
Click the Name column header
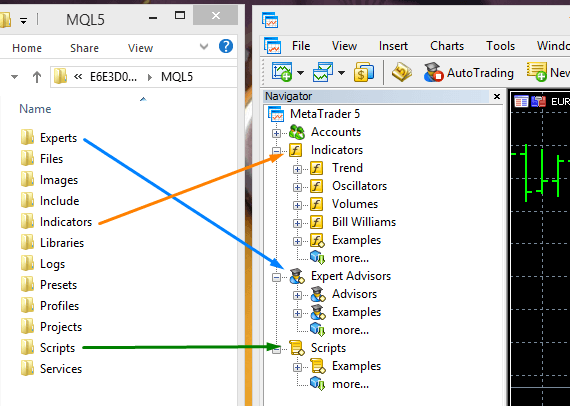coord(35,109)
